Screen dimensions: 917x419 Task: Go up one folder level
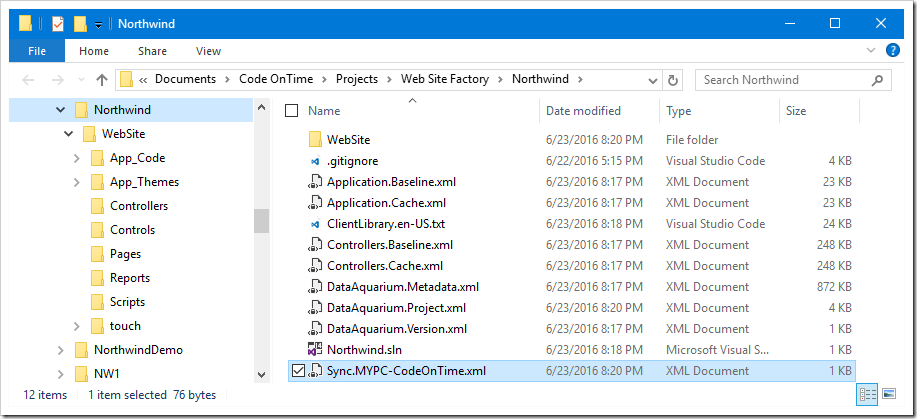click(x=102, y=80)
